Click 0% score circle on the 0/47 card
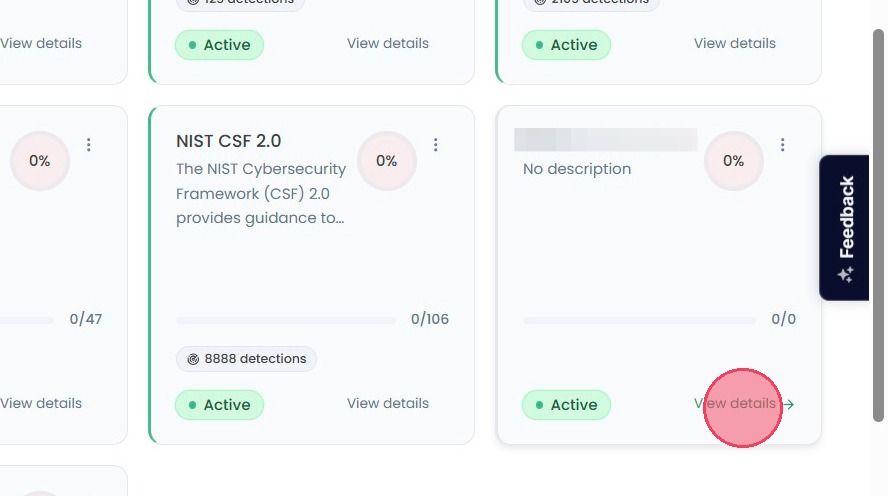The width and height of the screenshot is (888, 496). tap(40, 161)
